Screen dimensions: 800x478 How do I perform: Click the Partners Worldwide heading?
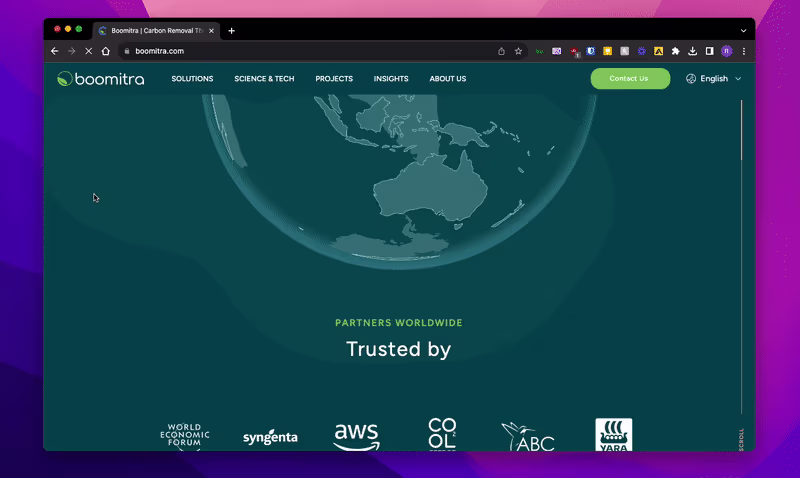(399, 323)
